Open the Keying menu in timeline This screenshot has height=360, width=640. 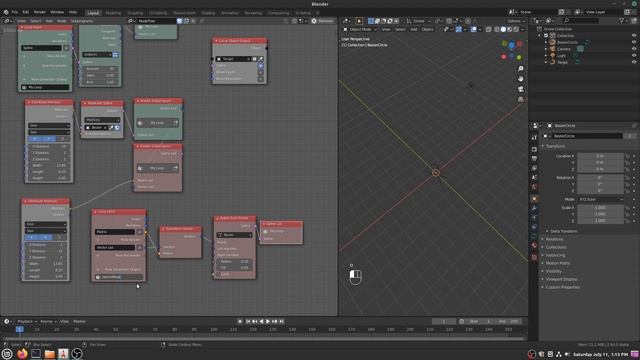(48, 322)
